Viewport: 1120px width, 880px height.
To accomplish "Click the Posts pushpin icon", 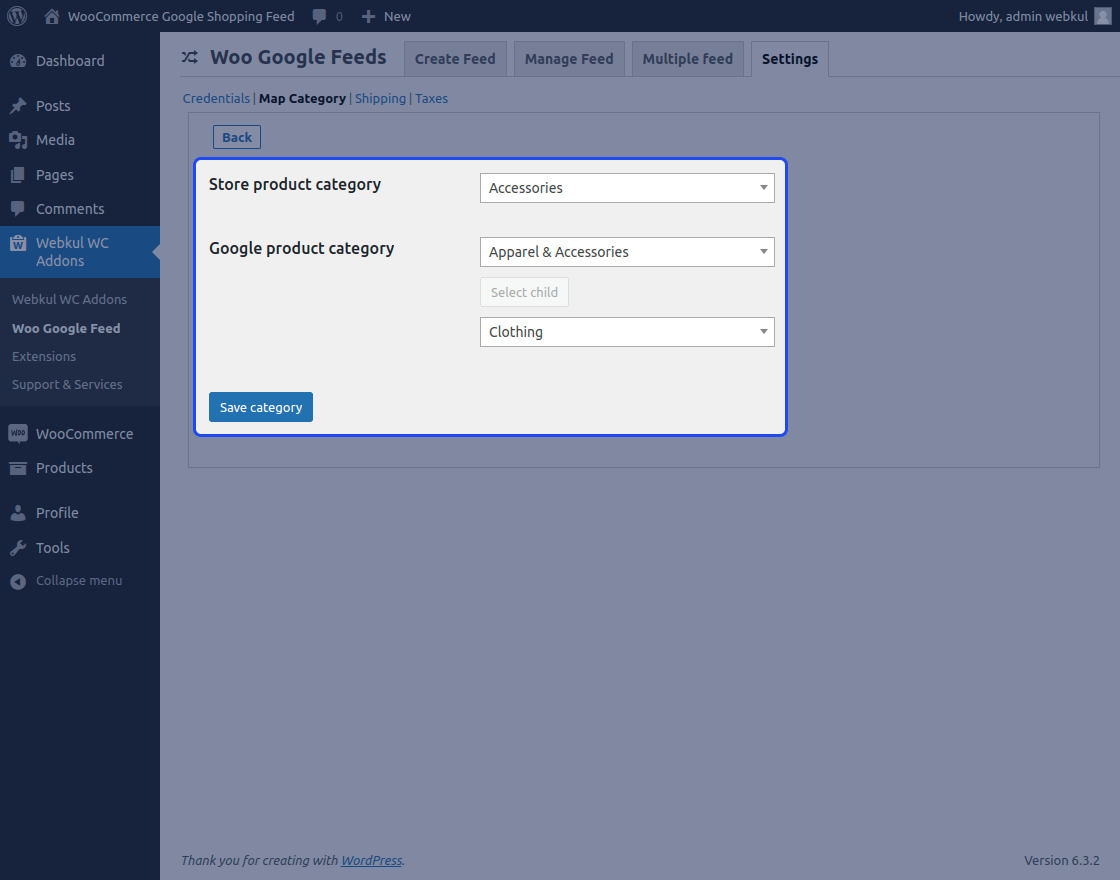I will [18, 106].
